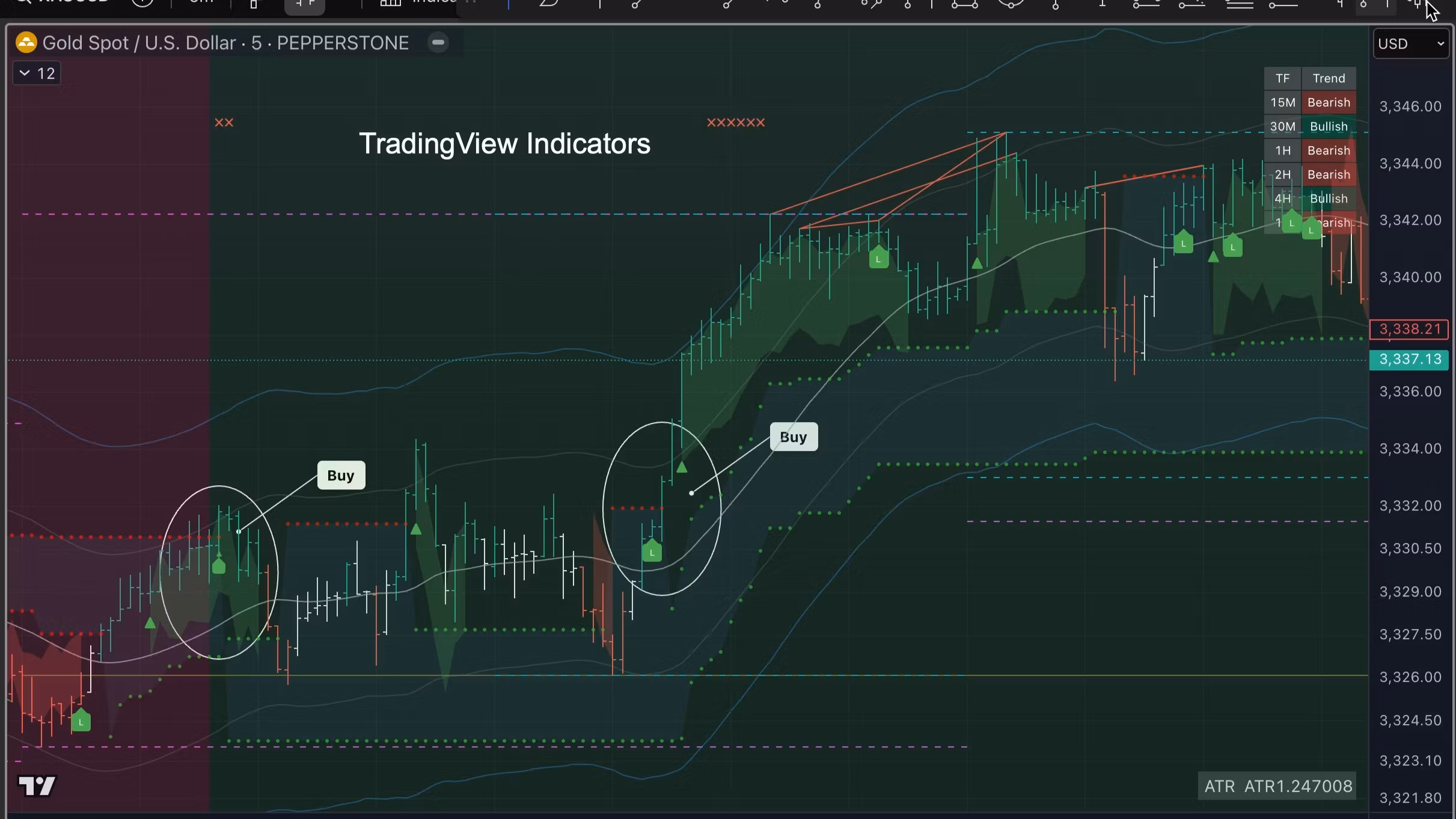
Task: Click the L marker at the bottom-left red candles
Action: (81, 721)
